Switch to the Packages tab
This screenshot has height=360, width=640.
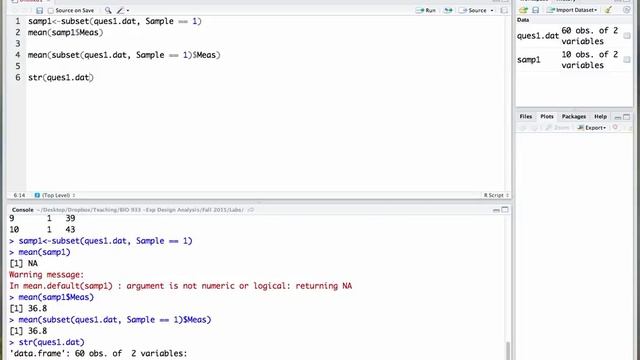coord(573,116)
